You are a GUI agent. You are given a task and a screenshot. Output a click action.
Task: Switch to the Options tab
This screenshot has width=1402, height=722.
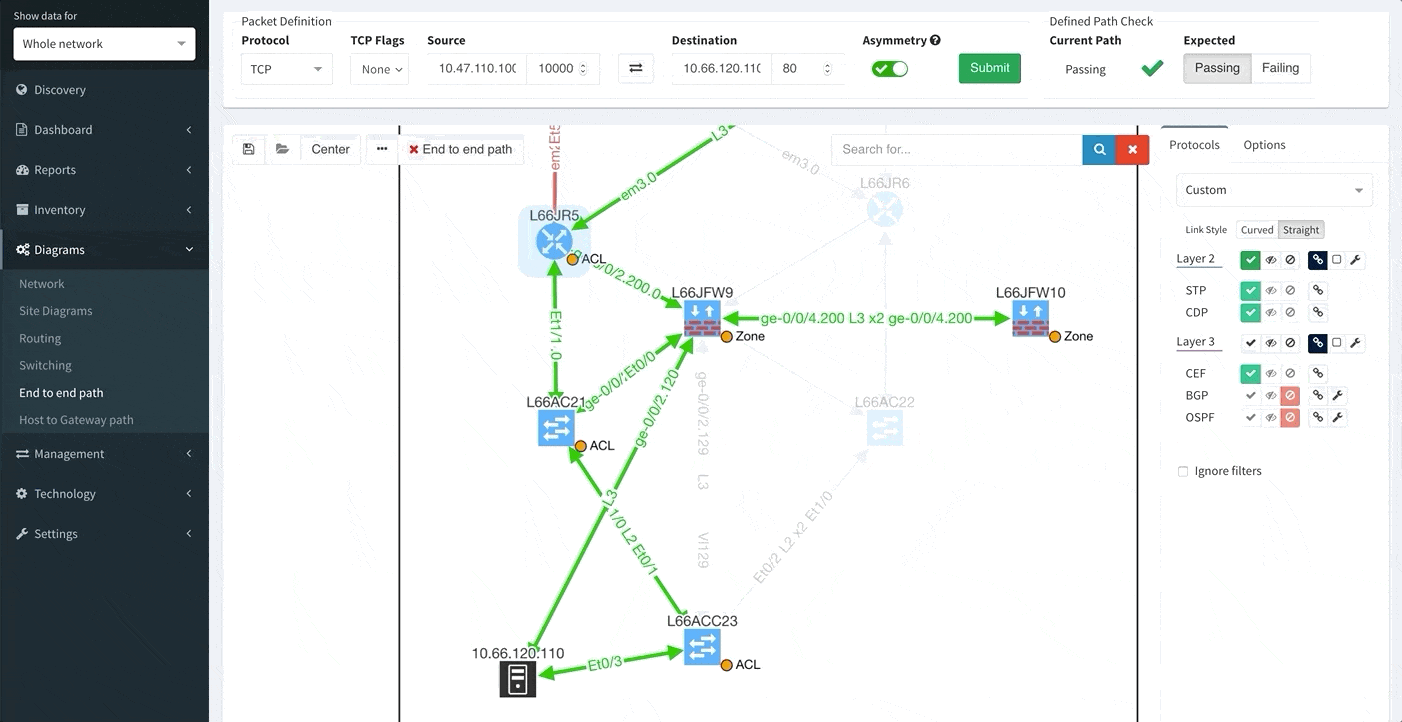pos(1264,145)
